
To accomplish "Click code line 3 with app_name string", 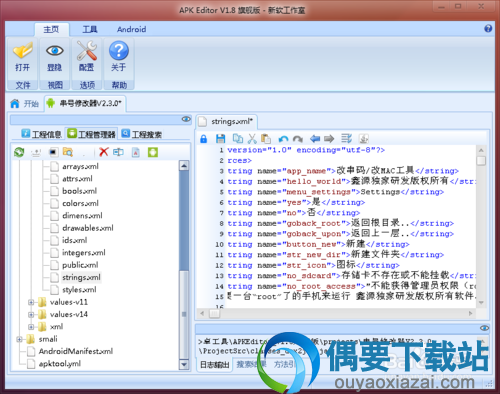I will pyautogui.click(x=343, y=171).
